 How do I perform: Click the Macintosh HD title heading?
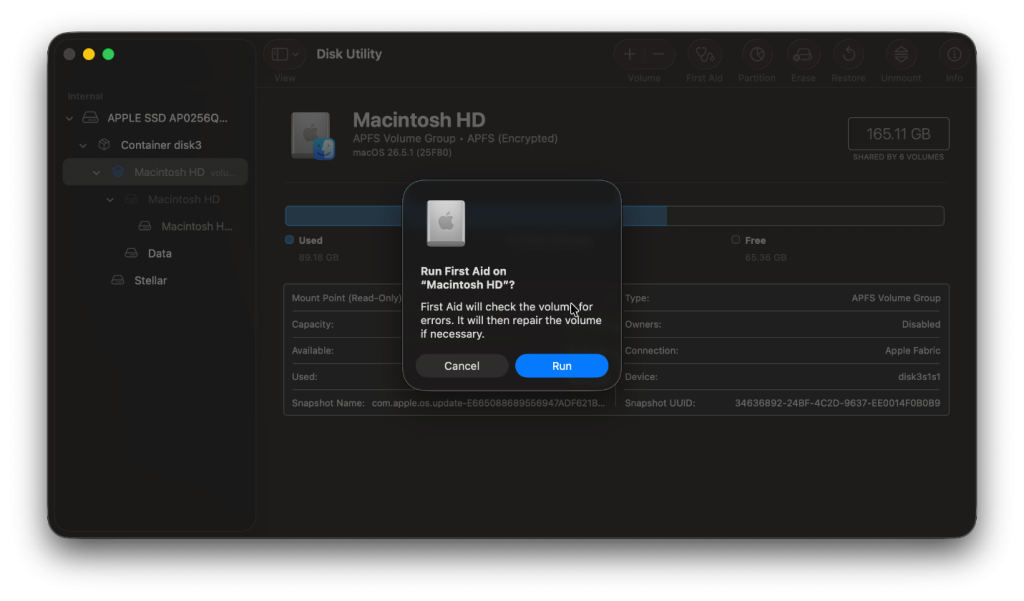pyautogui.click(x=419, y=120)
